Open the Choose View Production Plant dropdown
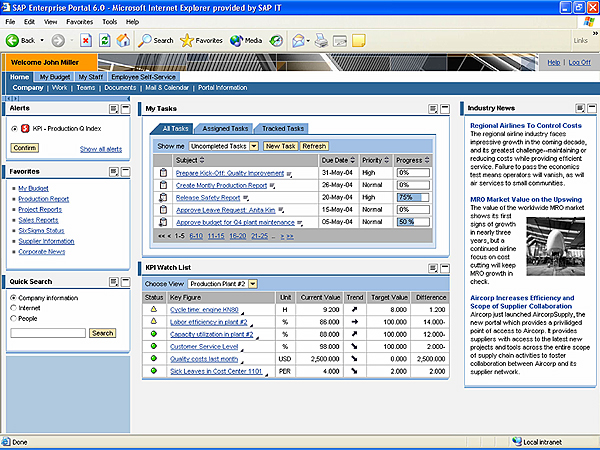Screen dimensions: 600x450 click(253, 284)
